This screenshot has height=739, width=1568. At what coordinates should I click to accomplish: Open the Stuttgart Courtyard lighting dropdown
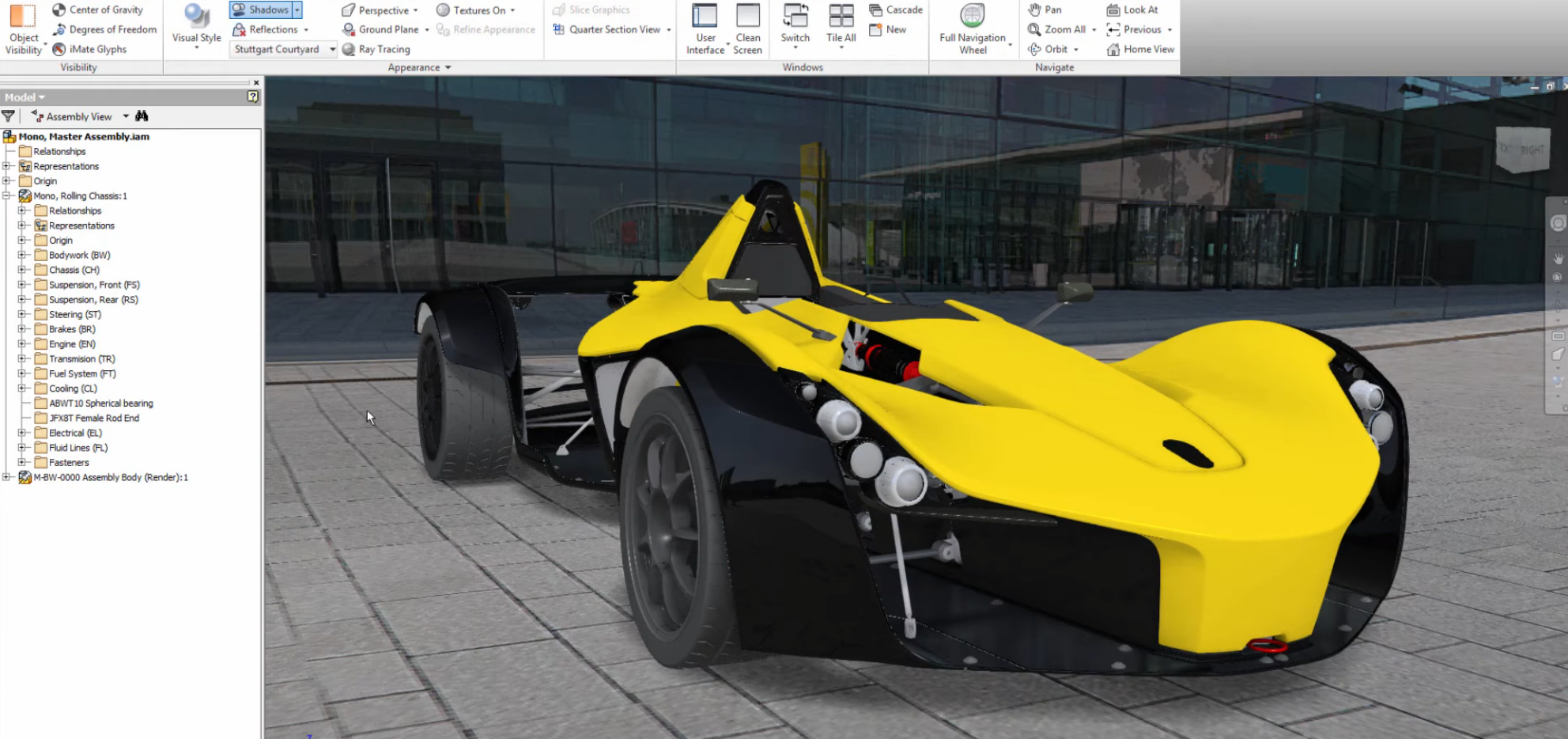coord(333,49)
